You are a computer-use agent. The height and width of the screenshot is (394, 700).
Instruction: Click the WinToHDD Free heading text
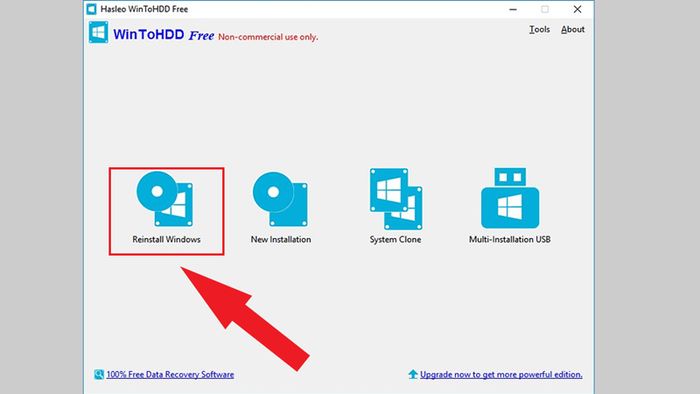163,34
